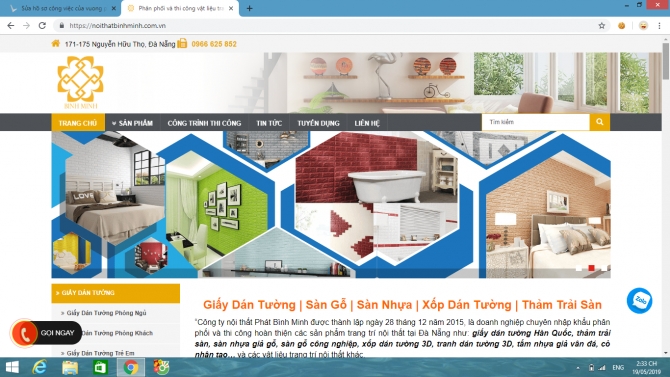Click the scrollbar down arrow
Screen dimensions: 670x377
click(x=666, y=353)
